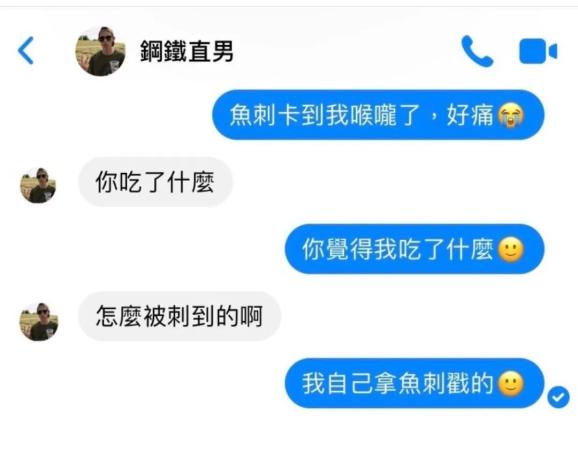Select the received message 你吃了什麼

(155, 182)
